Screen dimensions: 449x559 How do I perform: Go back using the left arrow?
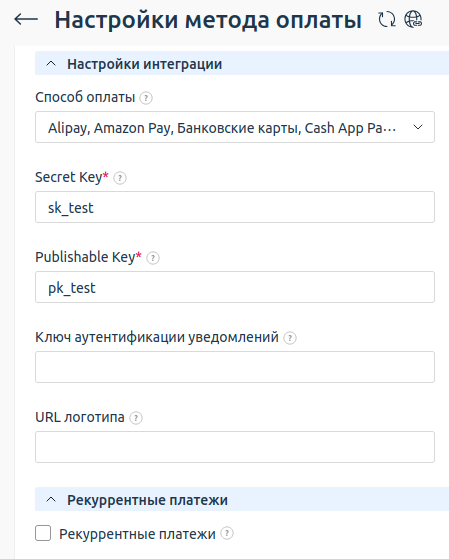(x=26, y=19)
